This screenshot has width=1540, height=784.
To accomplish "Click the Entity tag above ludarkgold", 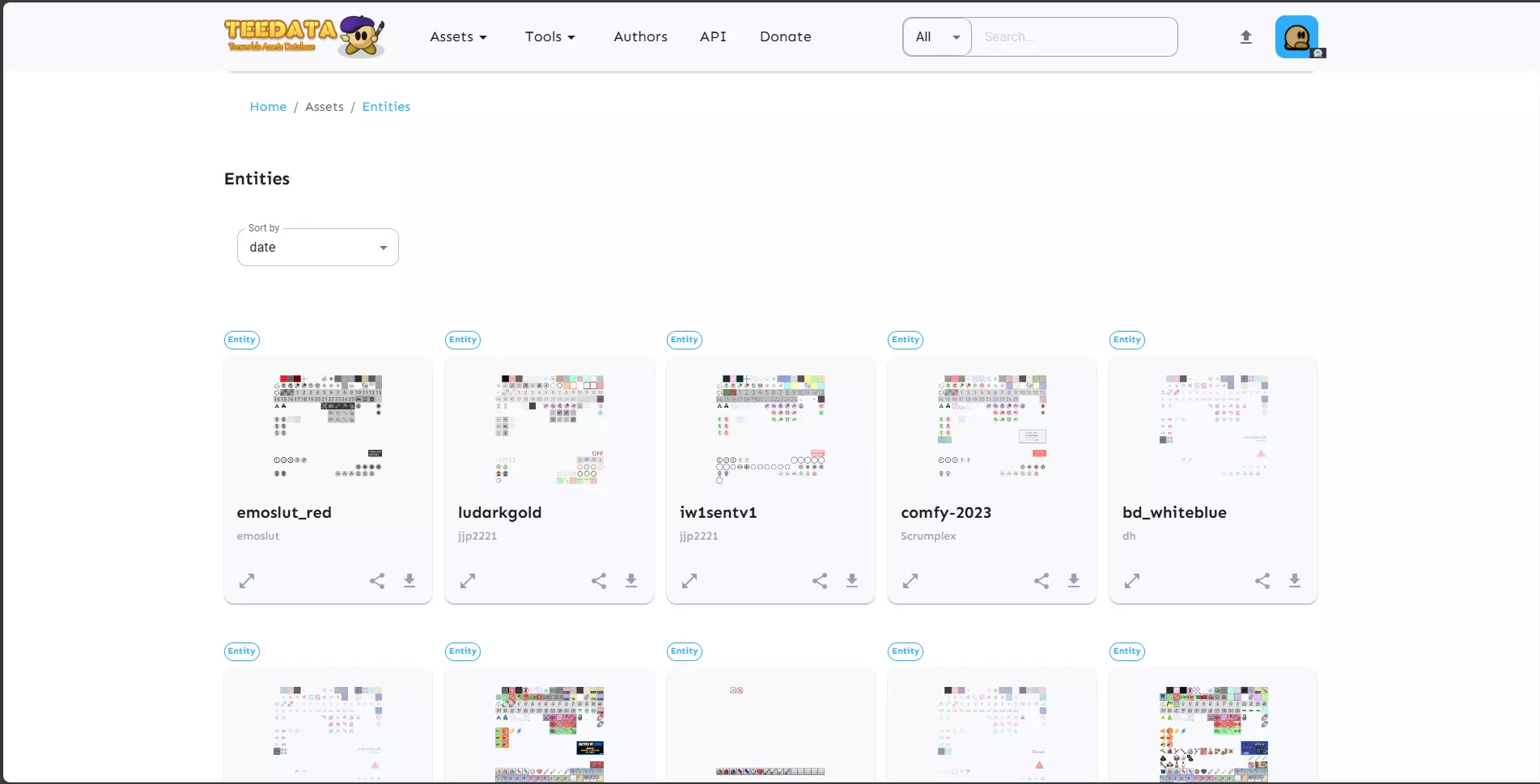I will point(463,340).
